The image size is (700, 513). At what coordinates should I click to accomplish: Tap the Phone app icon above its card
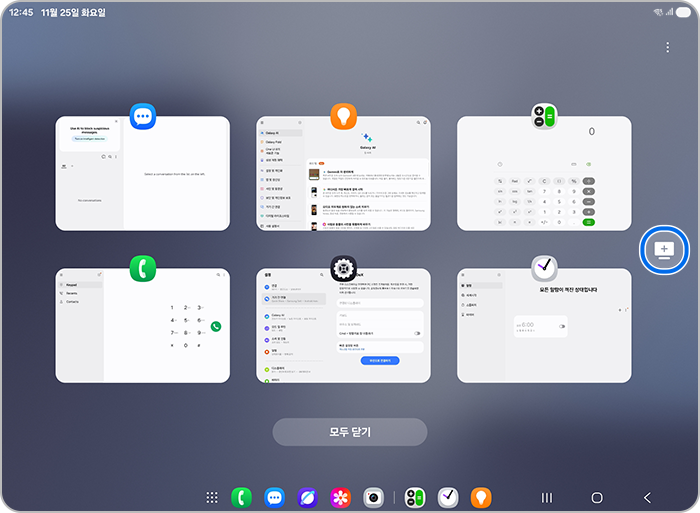[x=144, y=268]
